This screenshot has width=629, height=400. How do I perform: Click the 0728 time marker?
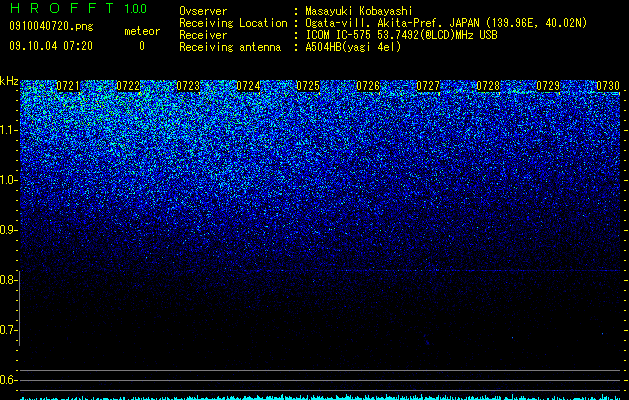(488, 86)
